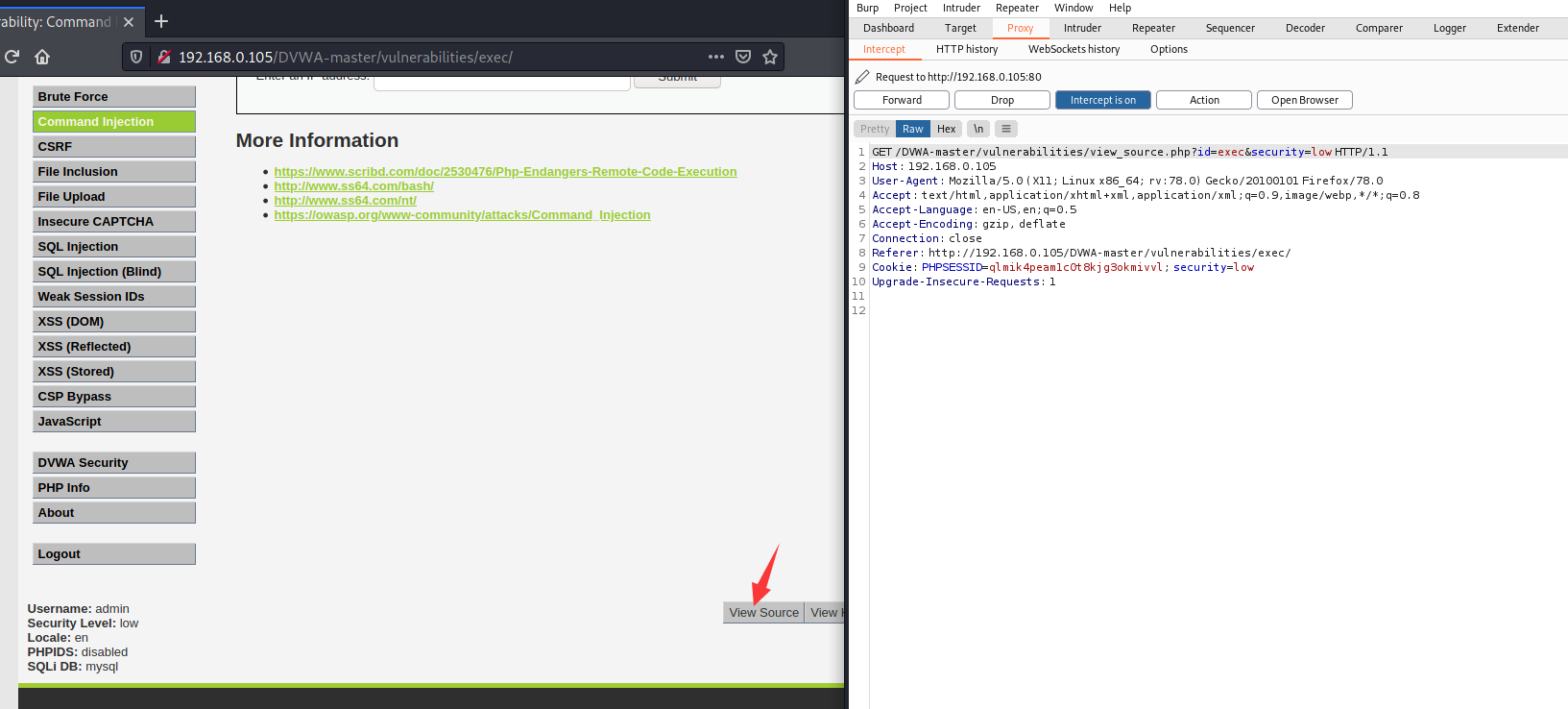This screenshot has width=1568, height=709.
Task: Switch to Target tab
Action: pyautogui.click(x=960, y=28)
